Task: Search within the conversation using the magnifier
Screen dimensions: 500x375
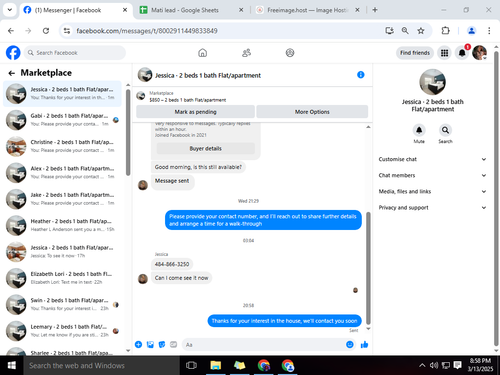Action: pos(445,130)
